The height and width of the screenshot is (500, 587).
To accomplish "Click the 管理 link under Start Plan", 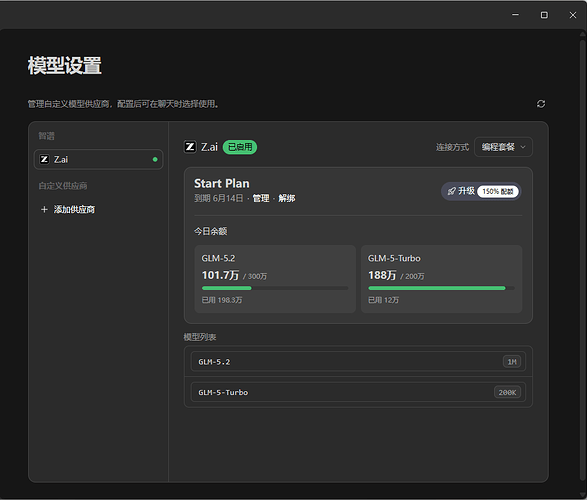I will click(x=261, y=198).
